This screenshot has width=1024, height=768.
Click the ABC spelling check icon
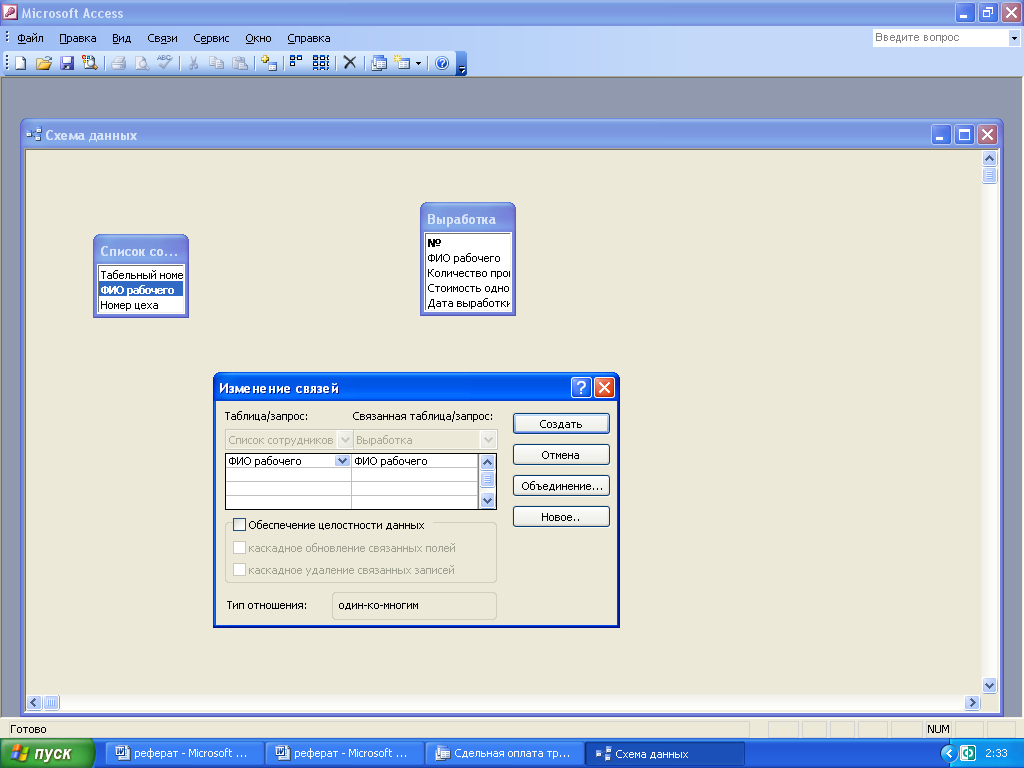pyautogui.click(x=165, y=63)
